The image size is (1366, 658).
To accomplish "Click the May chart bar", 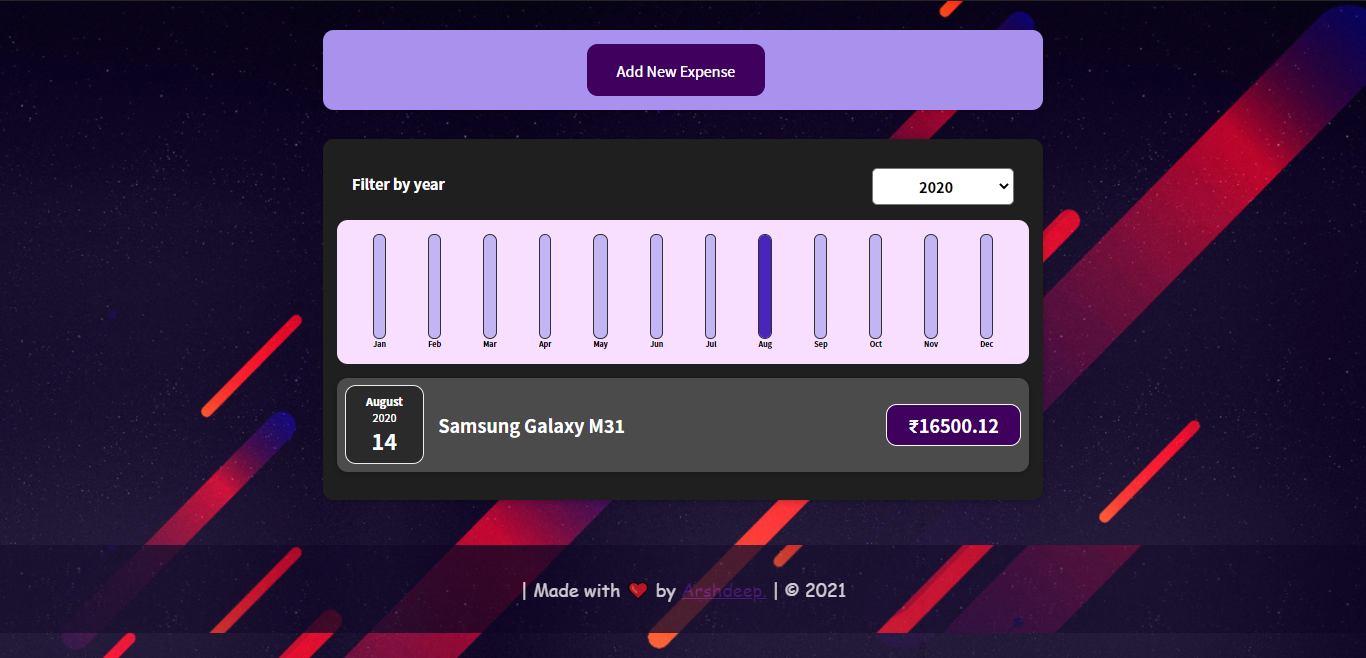I will tap(600, 286).
